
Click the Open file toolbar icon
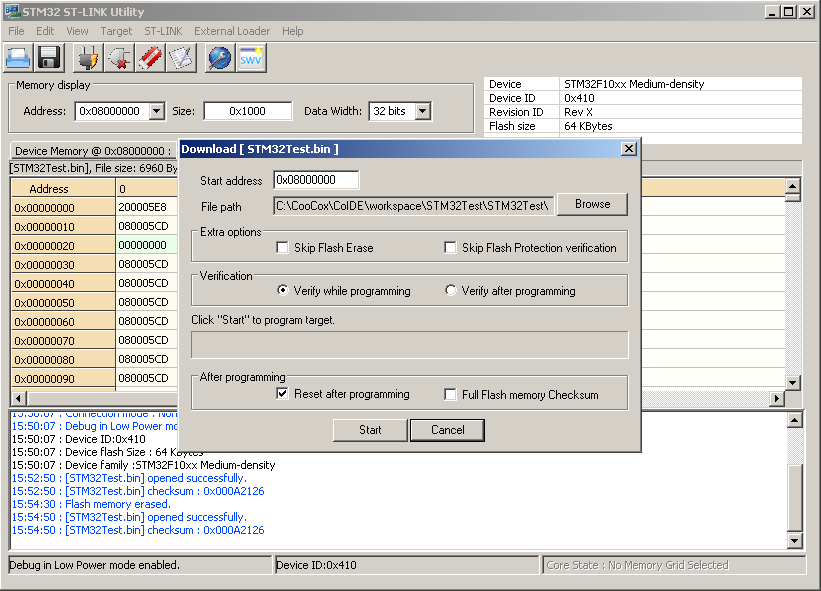coord(20,58)
